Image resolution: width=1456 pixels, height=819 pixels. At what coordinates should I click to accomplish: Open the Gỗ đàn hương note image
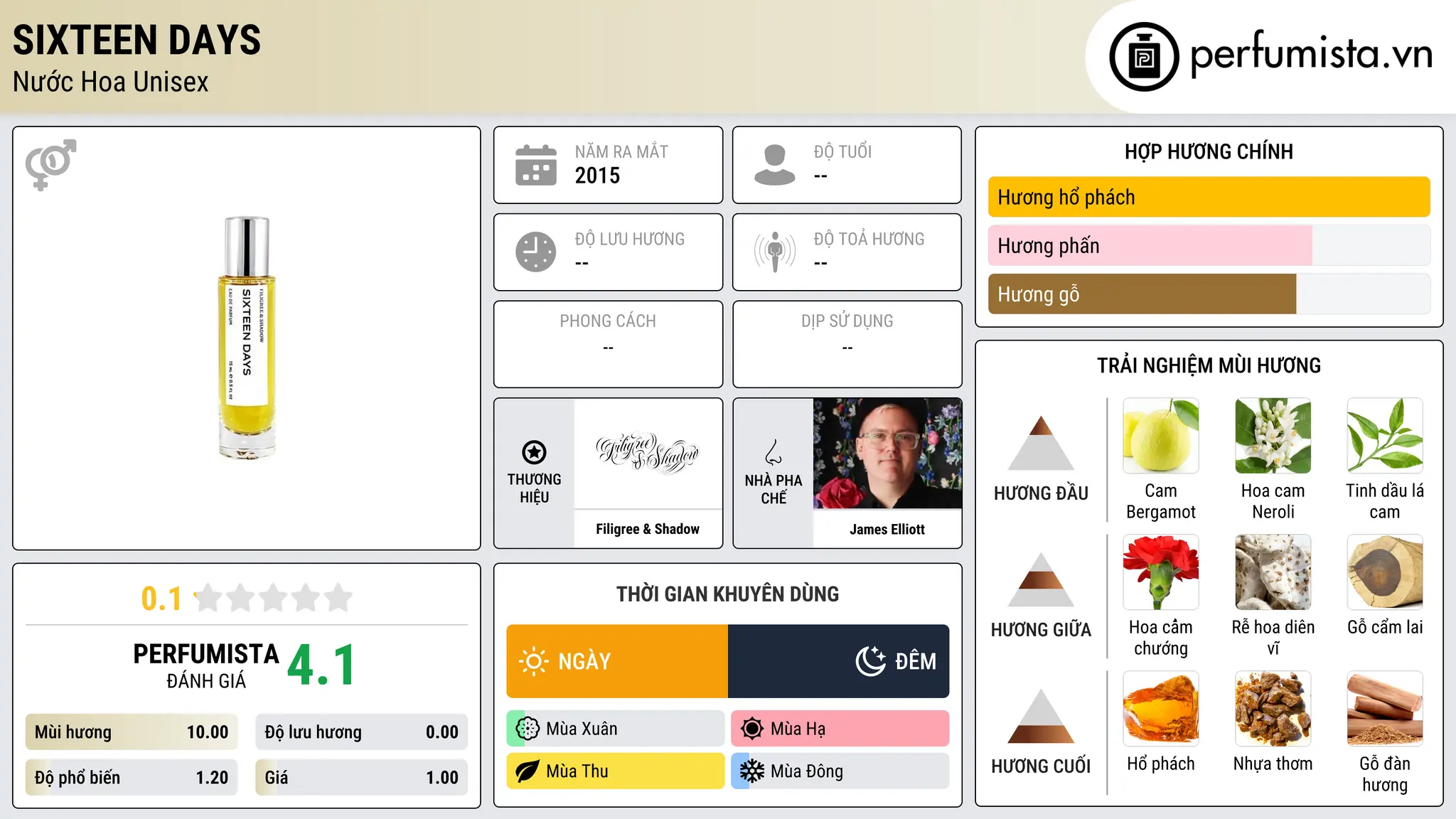(1385, 709)
